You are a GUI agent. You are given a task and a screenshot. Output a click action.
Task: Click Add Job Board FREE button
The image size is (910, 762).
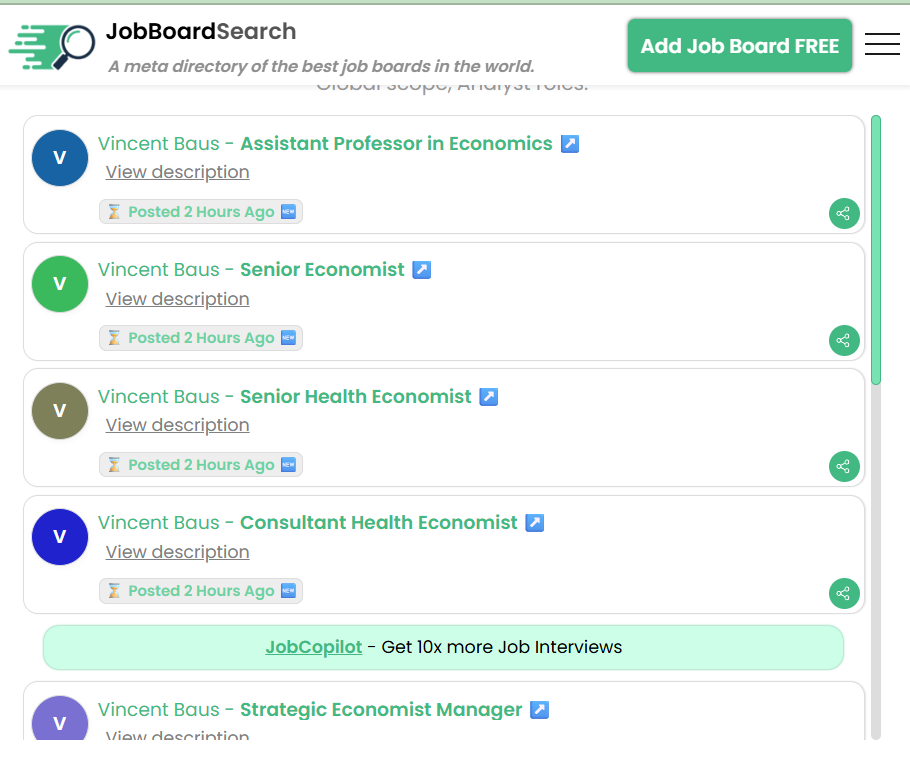740,46
